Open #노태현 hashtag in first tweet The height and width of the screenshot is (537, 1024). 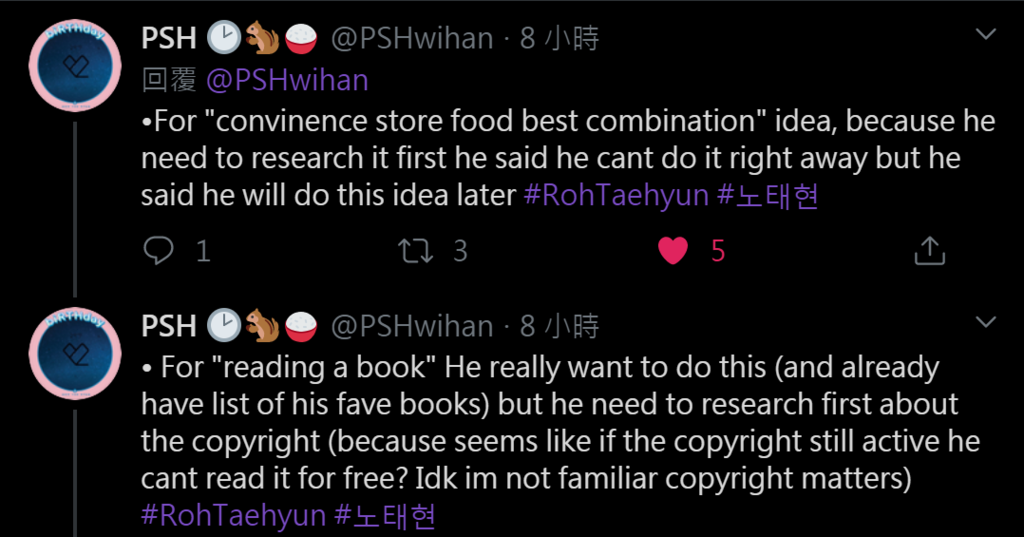pyautogui.click(x=767, y=195)
